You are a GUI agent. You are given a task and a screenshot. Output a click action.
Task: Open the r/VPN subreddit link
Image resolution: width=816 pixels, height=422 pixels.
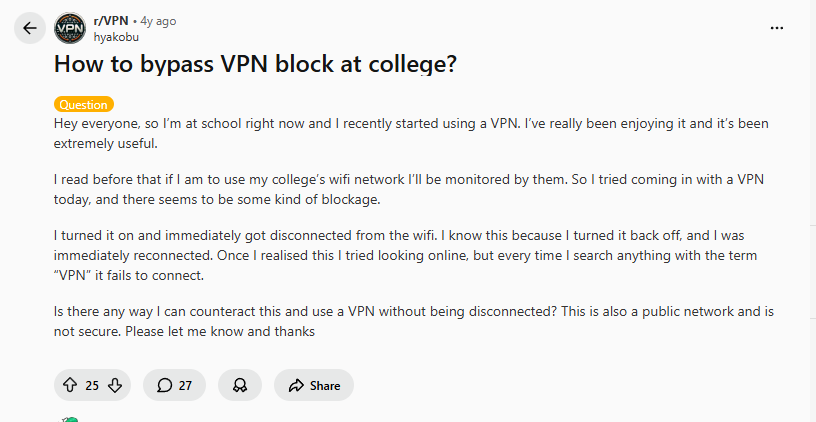coord(109,20)
